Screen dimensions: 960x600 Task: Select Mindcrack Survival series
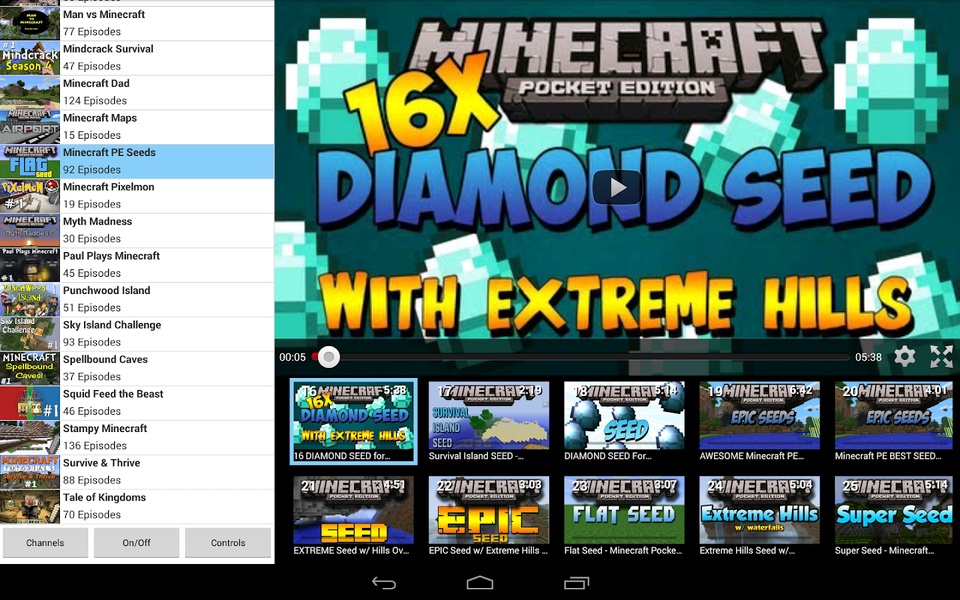[137, 58]
